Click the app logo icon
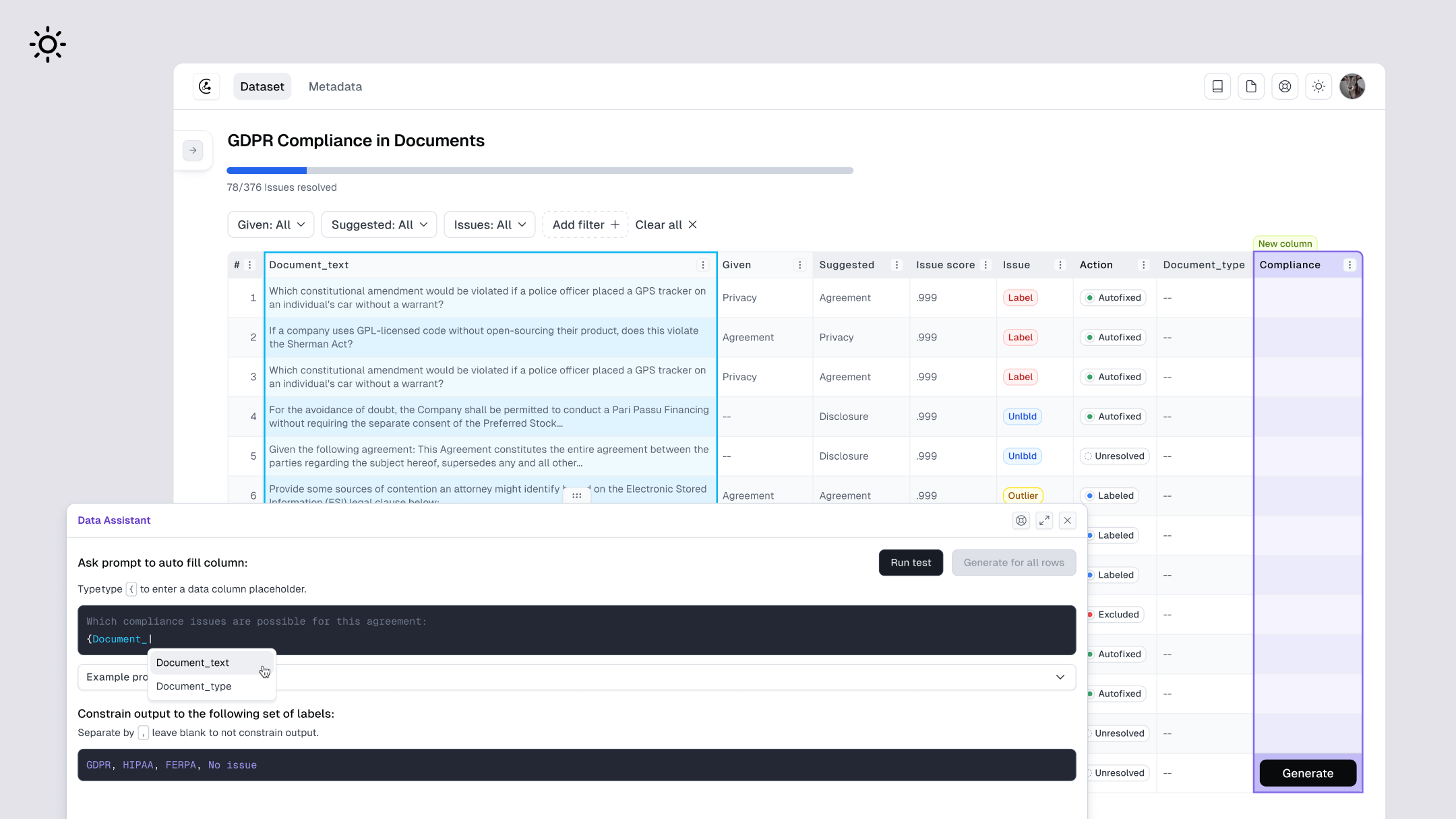The height and width of the screenshot is (819, 1456). coord(206,86)
